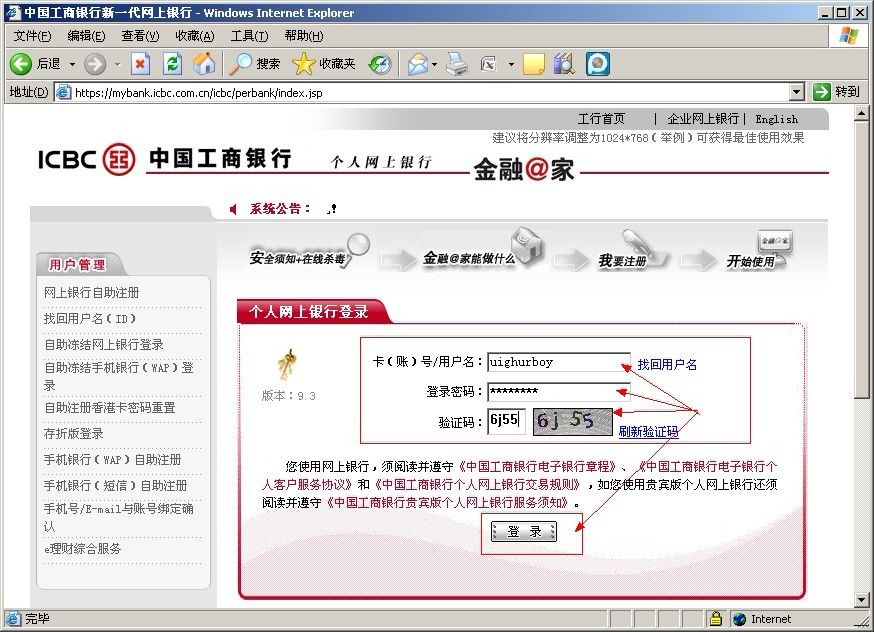Image resolution: width=874 pixels, height=632 pixels.
Task: Click the Windows flag logo icon
Action: pyautogui.click(x=848, y=36)
